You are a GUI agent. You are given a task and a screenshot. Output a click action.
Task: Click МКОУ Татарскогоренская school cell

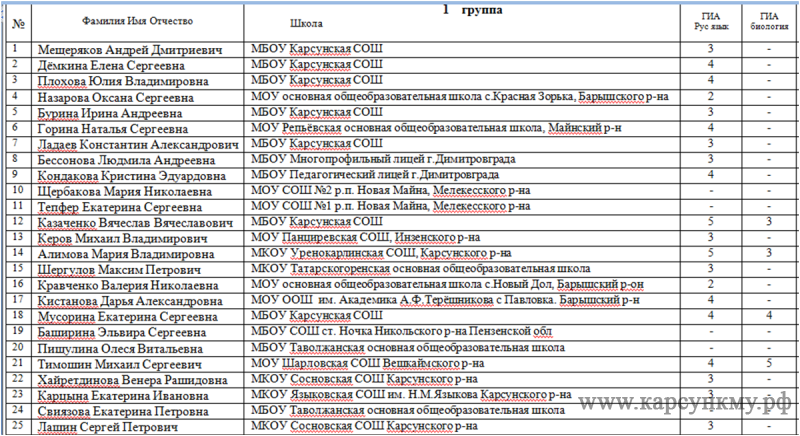421,269
